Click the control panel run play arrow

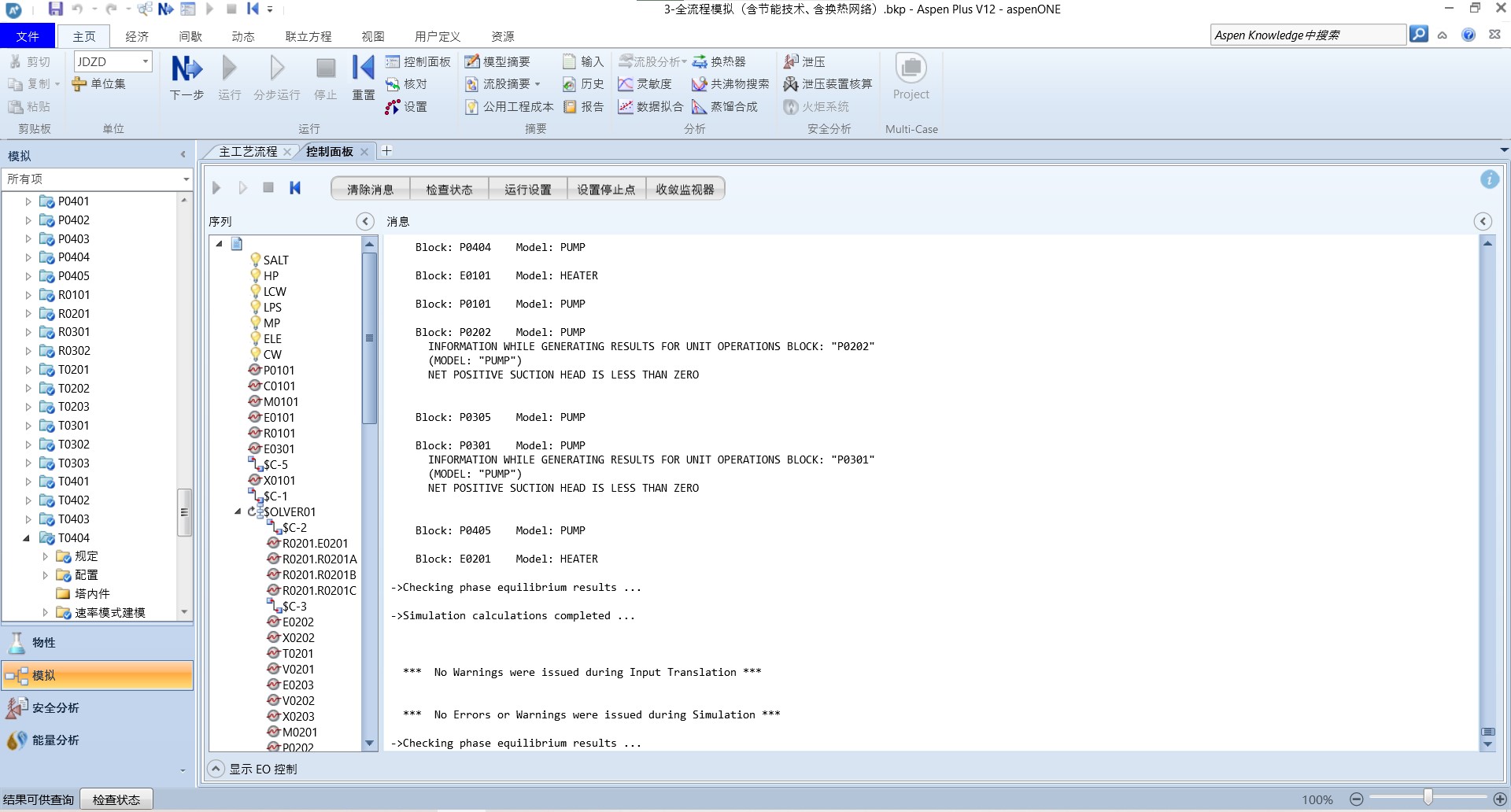(x=216, y=188)
